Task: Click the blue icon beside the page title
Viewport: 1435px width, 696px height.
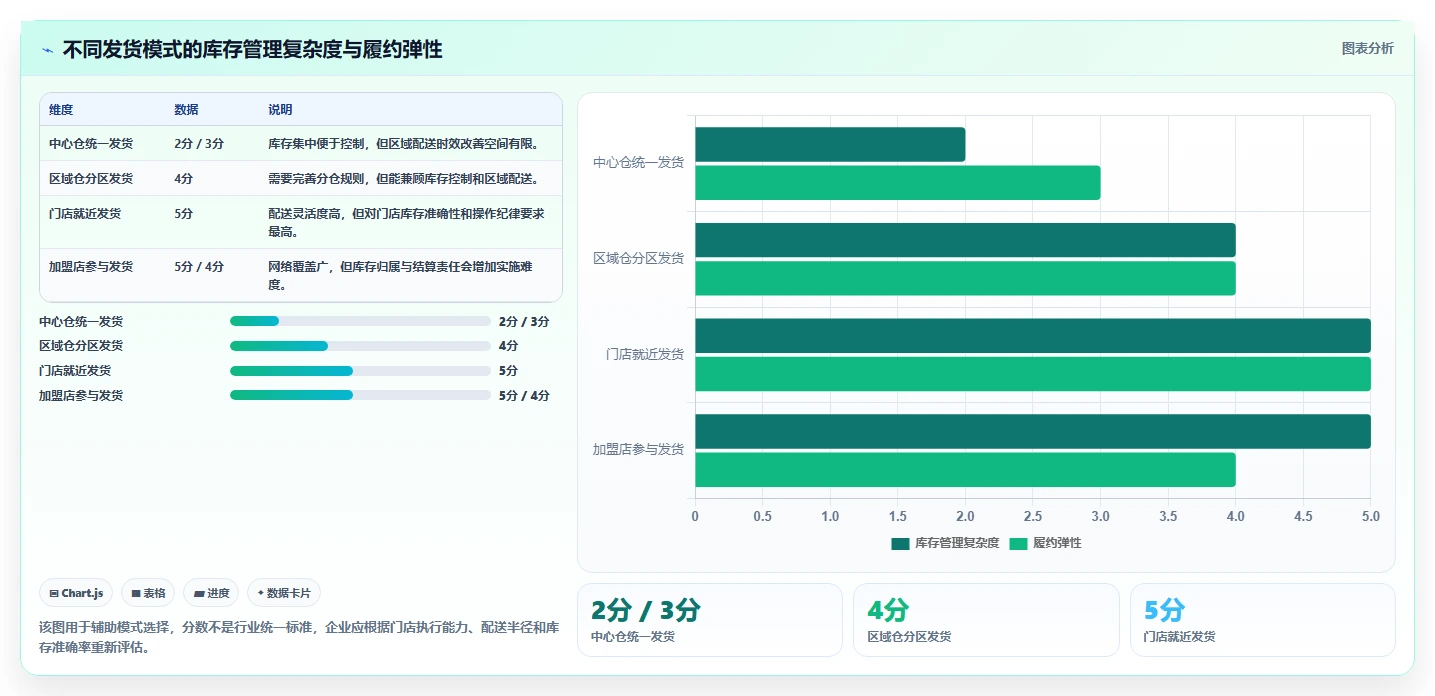Action: tap(47, 50)
